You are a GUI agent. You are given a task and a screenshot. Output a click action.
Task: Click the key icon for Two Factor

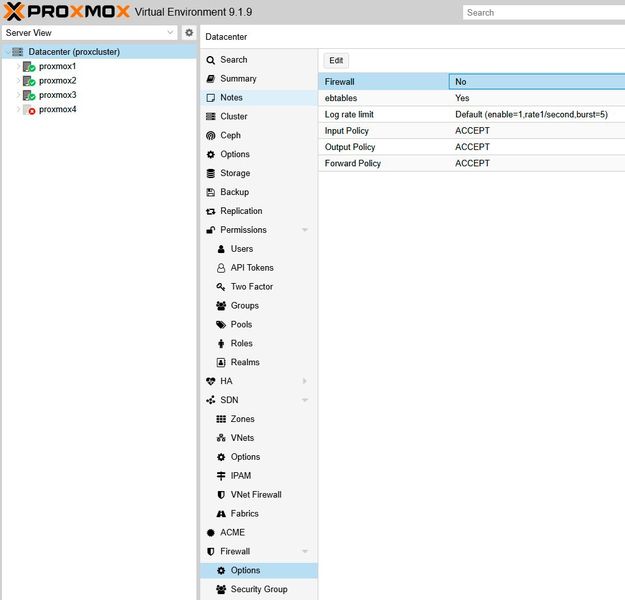pos(221,287)
